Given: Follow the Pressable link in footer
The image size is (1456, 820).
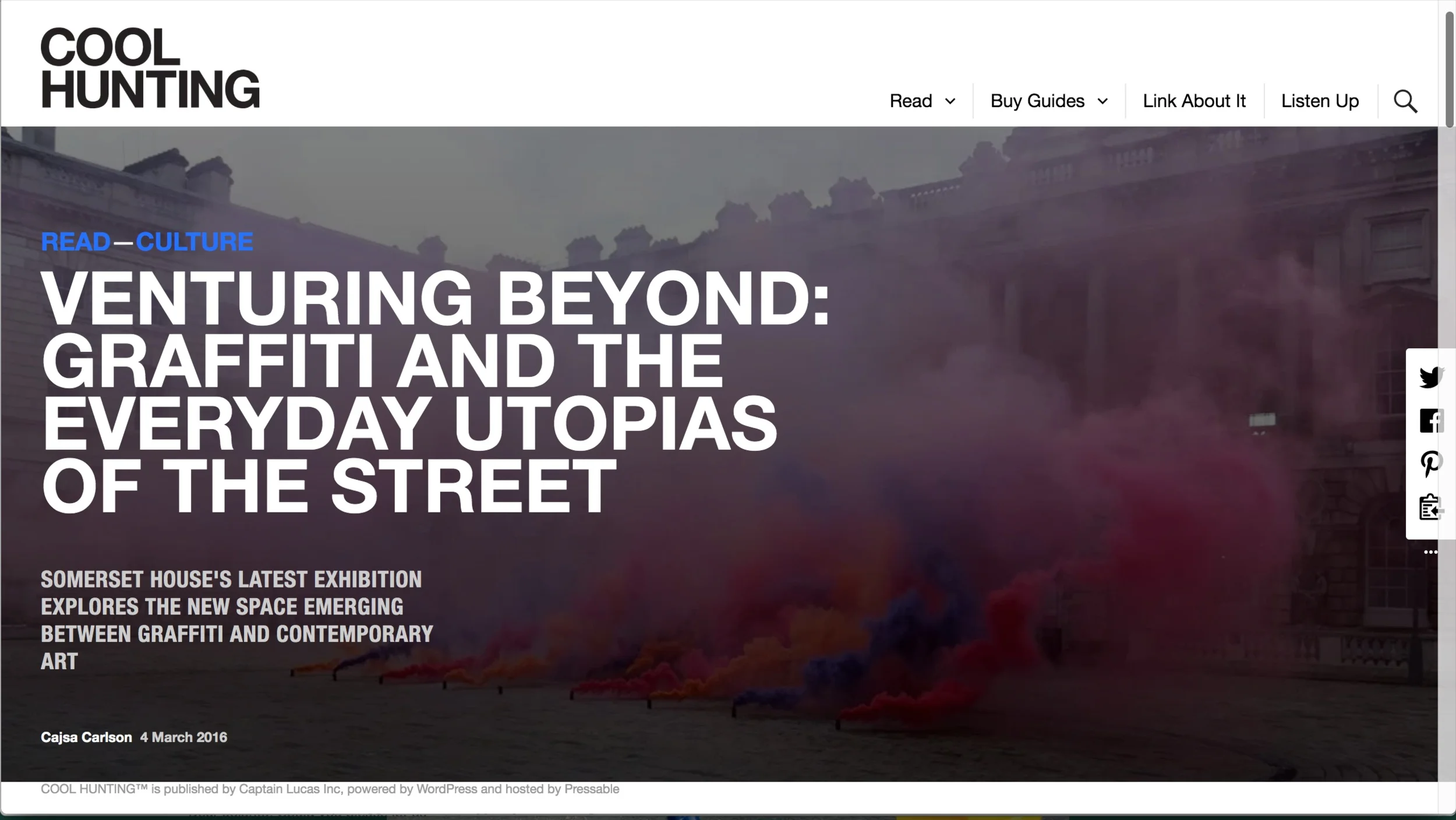Looking at the screenshot, I should click(591, 789).
